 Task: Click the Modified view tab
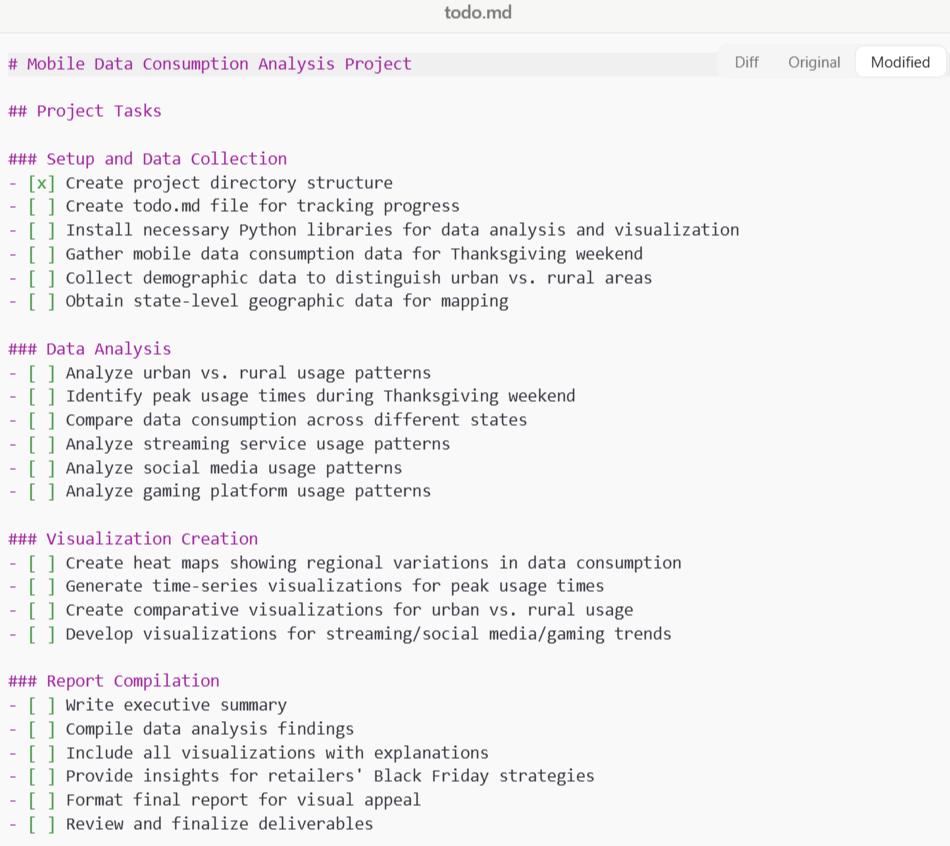(x=900, y=62)
